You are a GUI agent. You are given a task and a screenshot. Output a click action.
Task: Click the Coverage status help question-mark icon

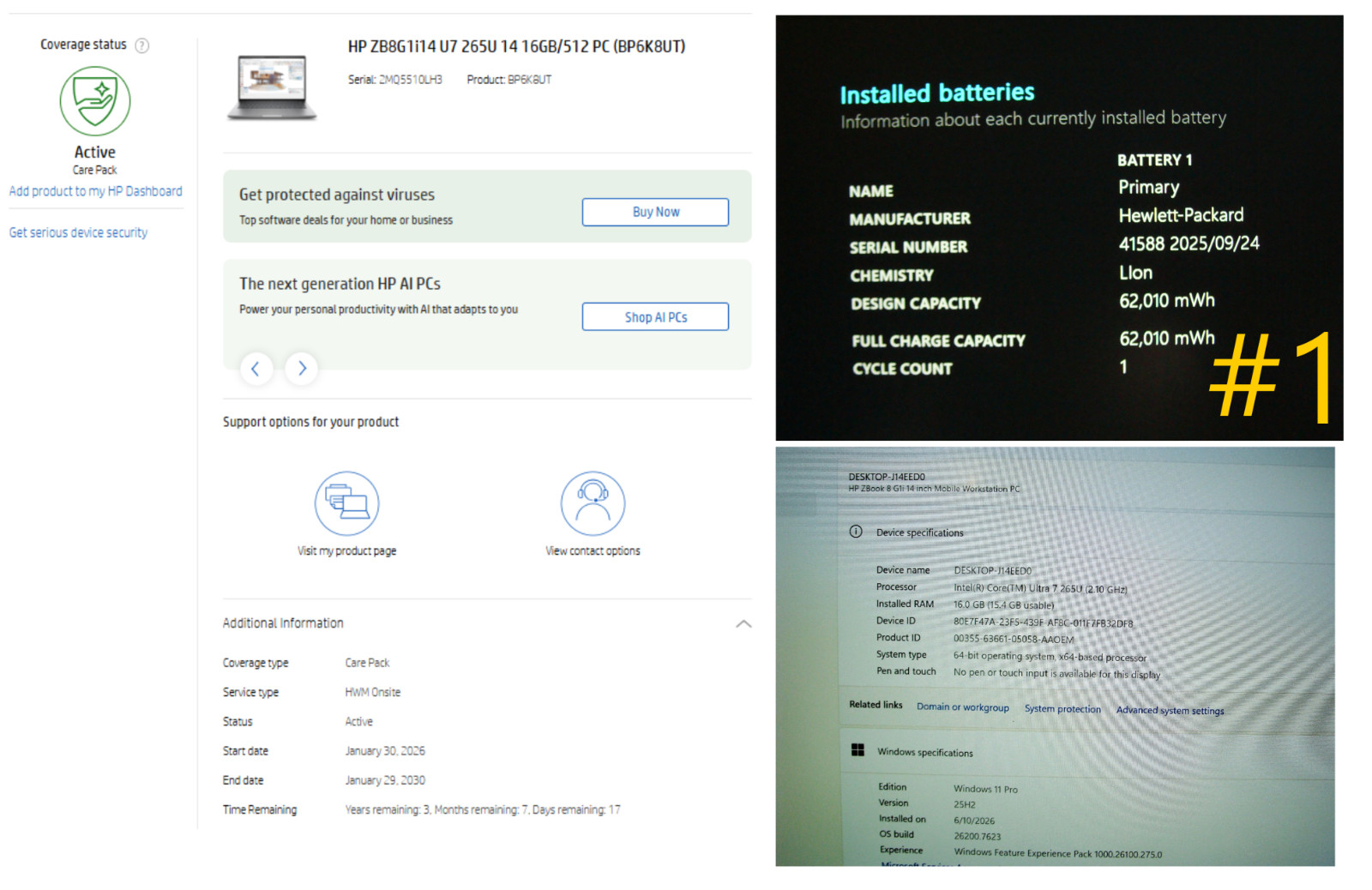pyautogui.click(x=142, y=45)
